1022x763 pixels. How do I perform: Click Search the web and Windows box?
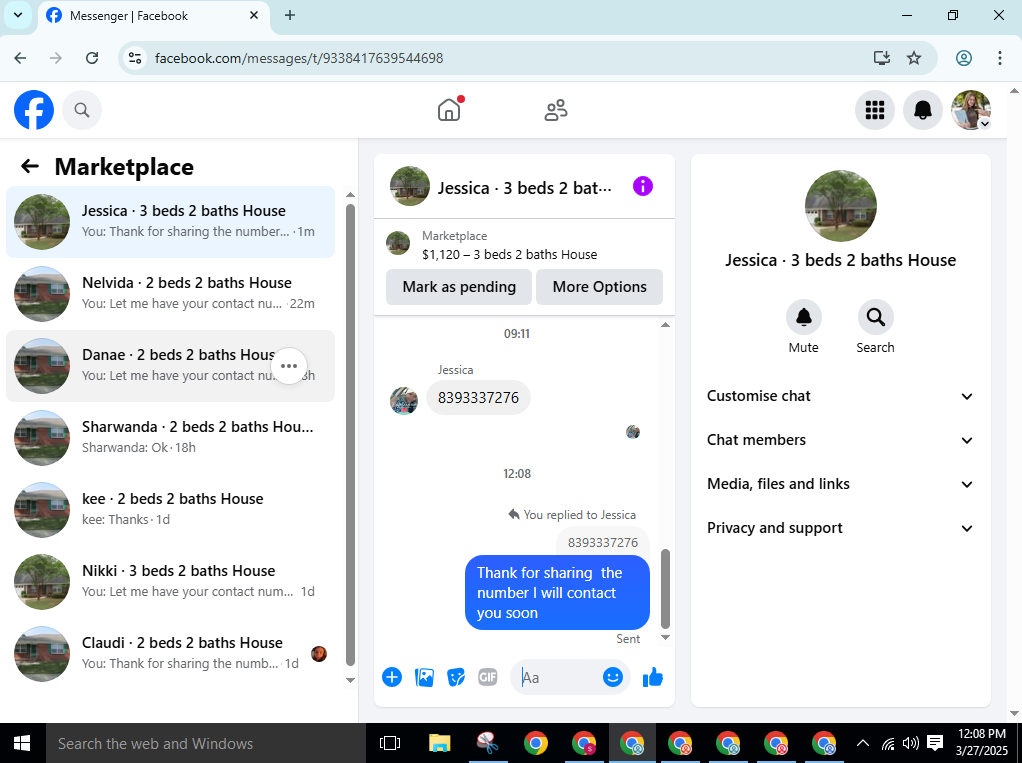205,743
